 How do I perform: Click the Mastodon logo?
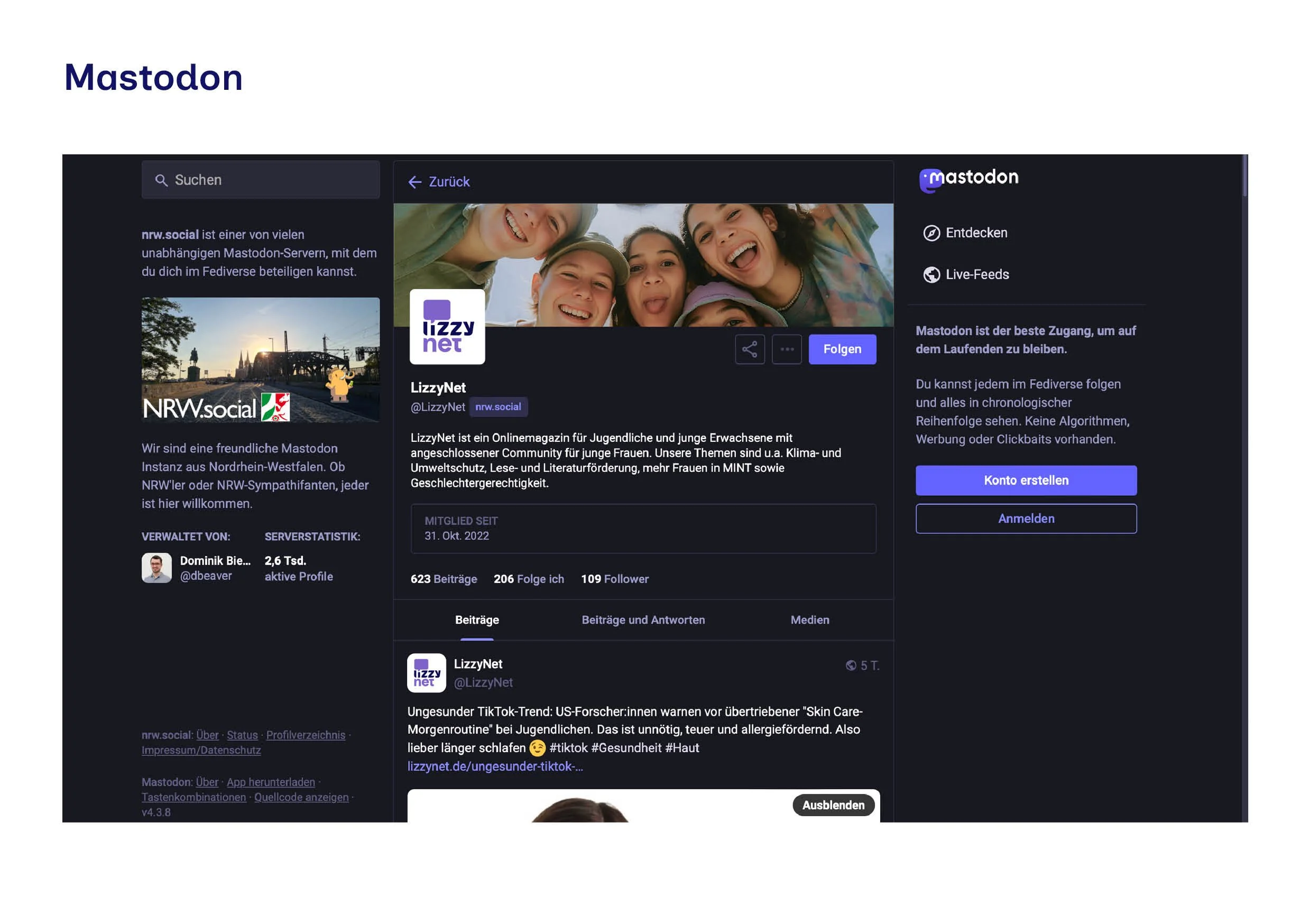point(968,179)
